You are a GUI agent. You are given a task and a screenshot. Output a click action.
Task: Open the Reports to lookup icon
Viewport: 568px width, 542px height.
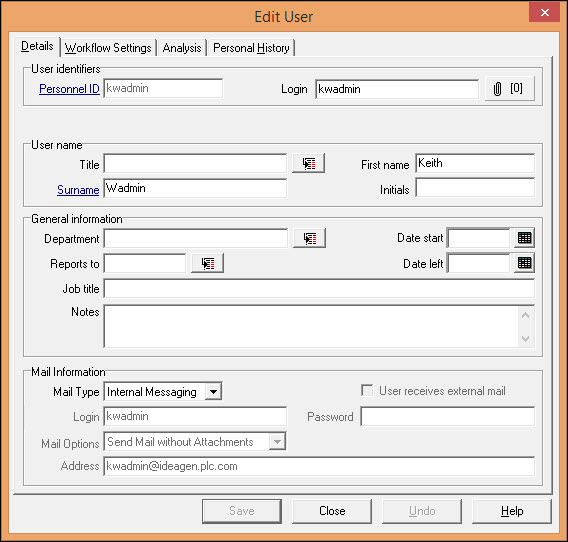click(208, 263)
